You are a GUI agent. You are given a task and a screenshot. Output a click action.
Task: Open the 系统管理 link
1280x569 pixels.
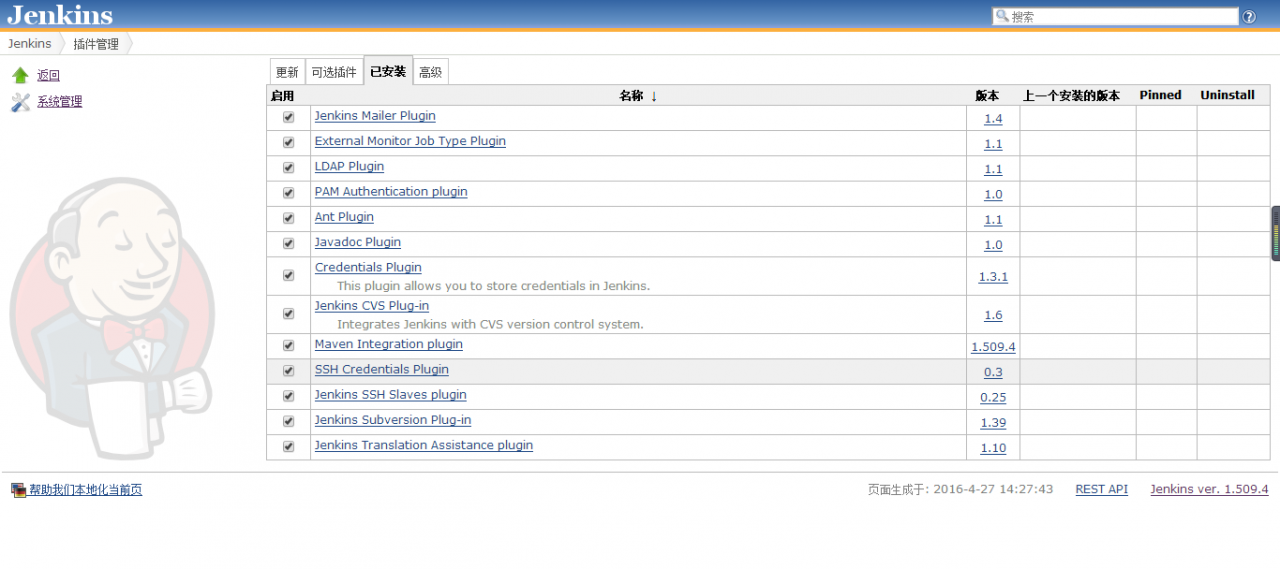60,101
